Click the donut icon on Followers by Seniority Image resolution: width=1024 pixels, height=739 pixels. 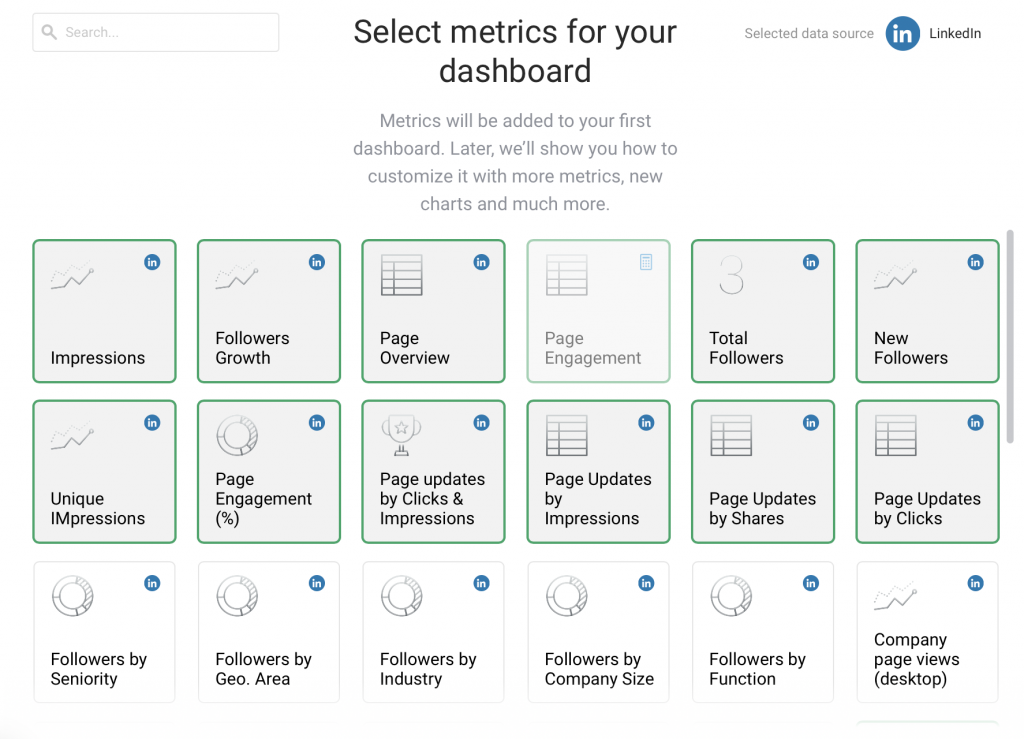[x=72, y=597]
